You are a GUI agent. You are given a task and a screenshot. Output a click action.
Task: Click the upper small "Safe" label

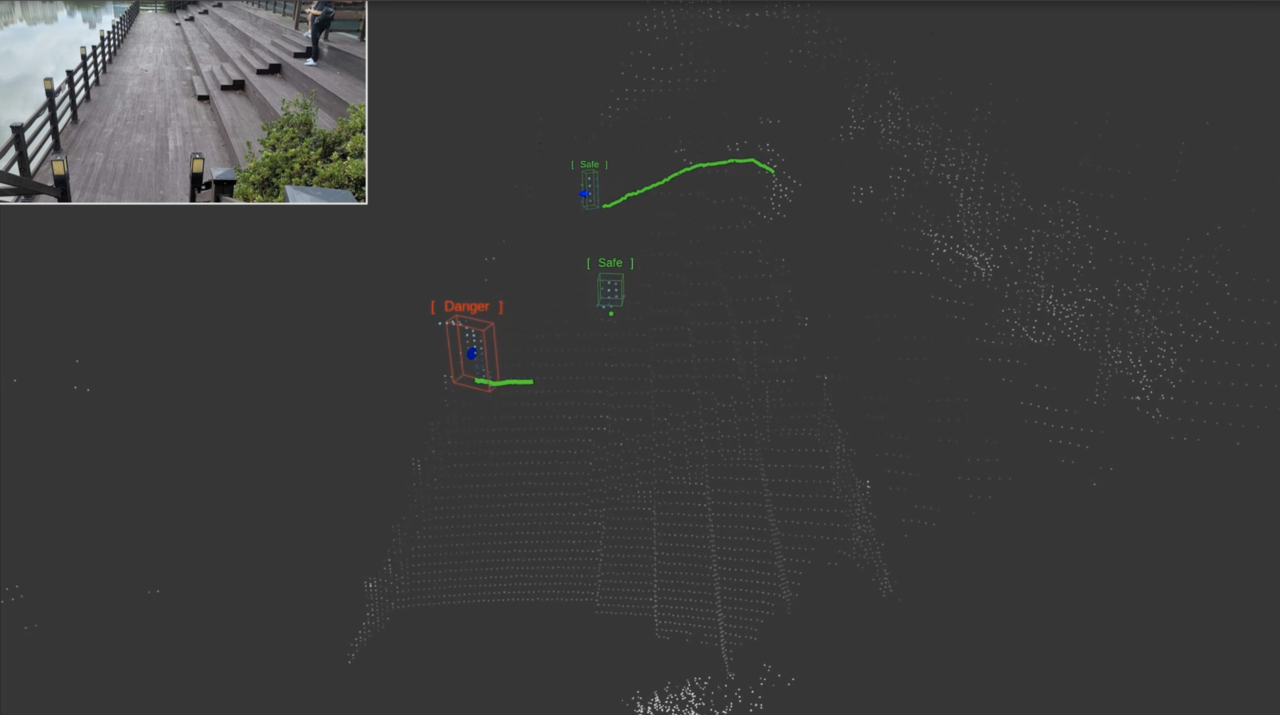pyautogui.click(x=589, y=164)
